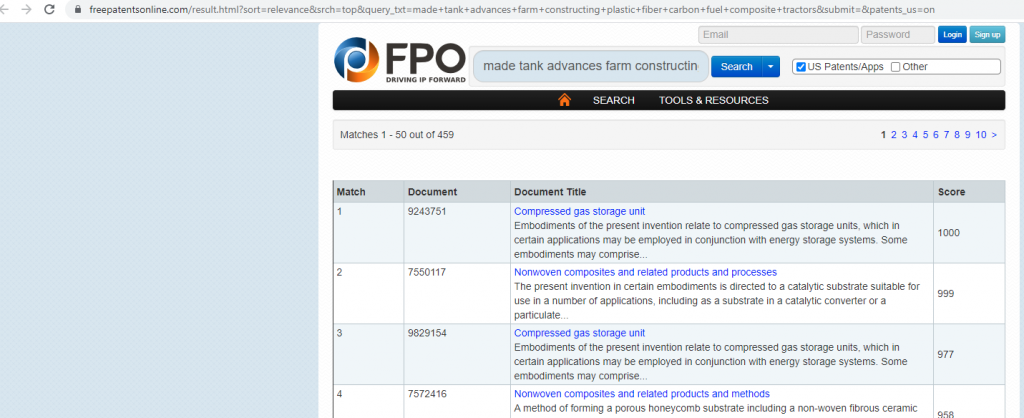Go to home via orange house icon
1024x418 pixels.
pyautogui.click(x=564, y=100)
